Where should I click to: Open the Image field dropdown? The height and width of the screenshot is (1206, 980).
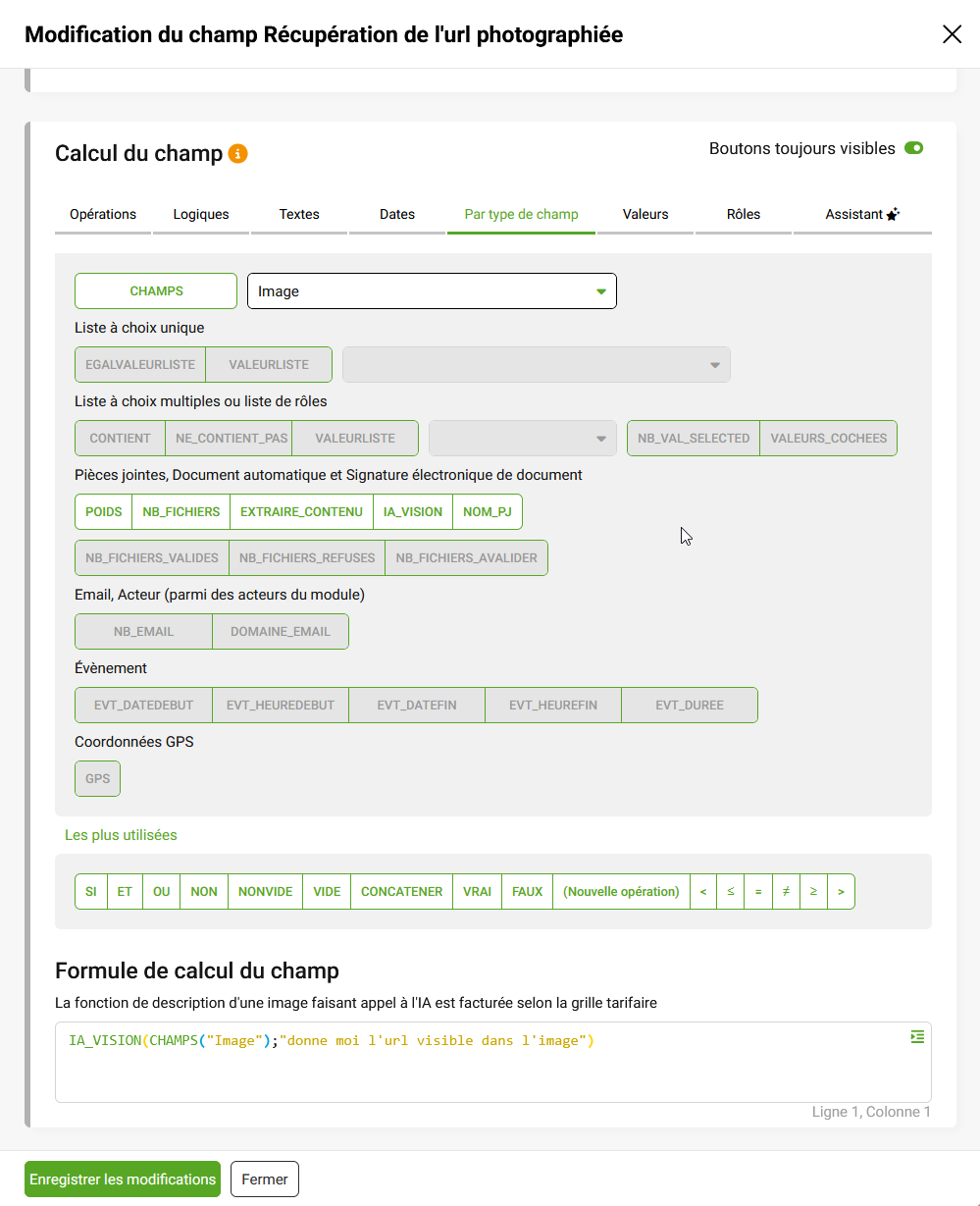432,291
